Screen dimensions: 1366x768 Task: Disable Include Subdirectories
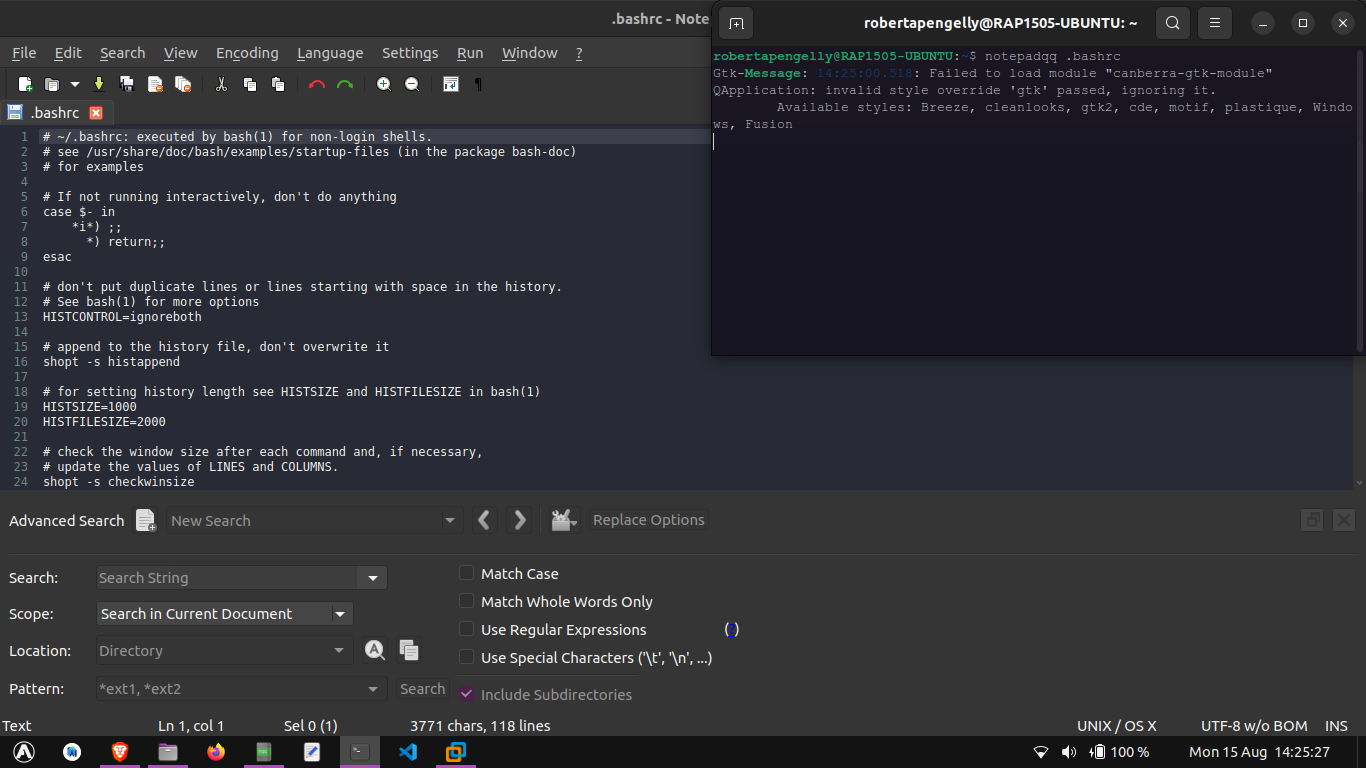coord(466,694)
